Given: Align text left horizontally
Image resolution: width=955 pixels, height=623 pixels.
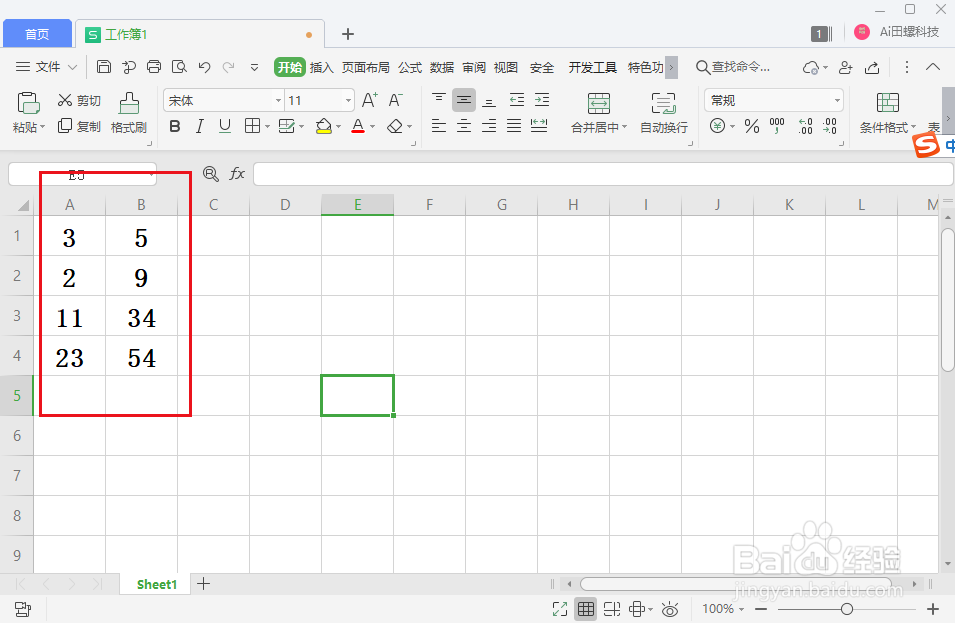Looking at the screenshot, I should pos(439,126).
